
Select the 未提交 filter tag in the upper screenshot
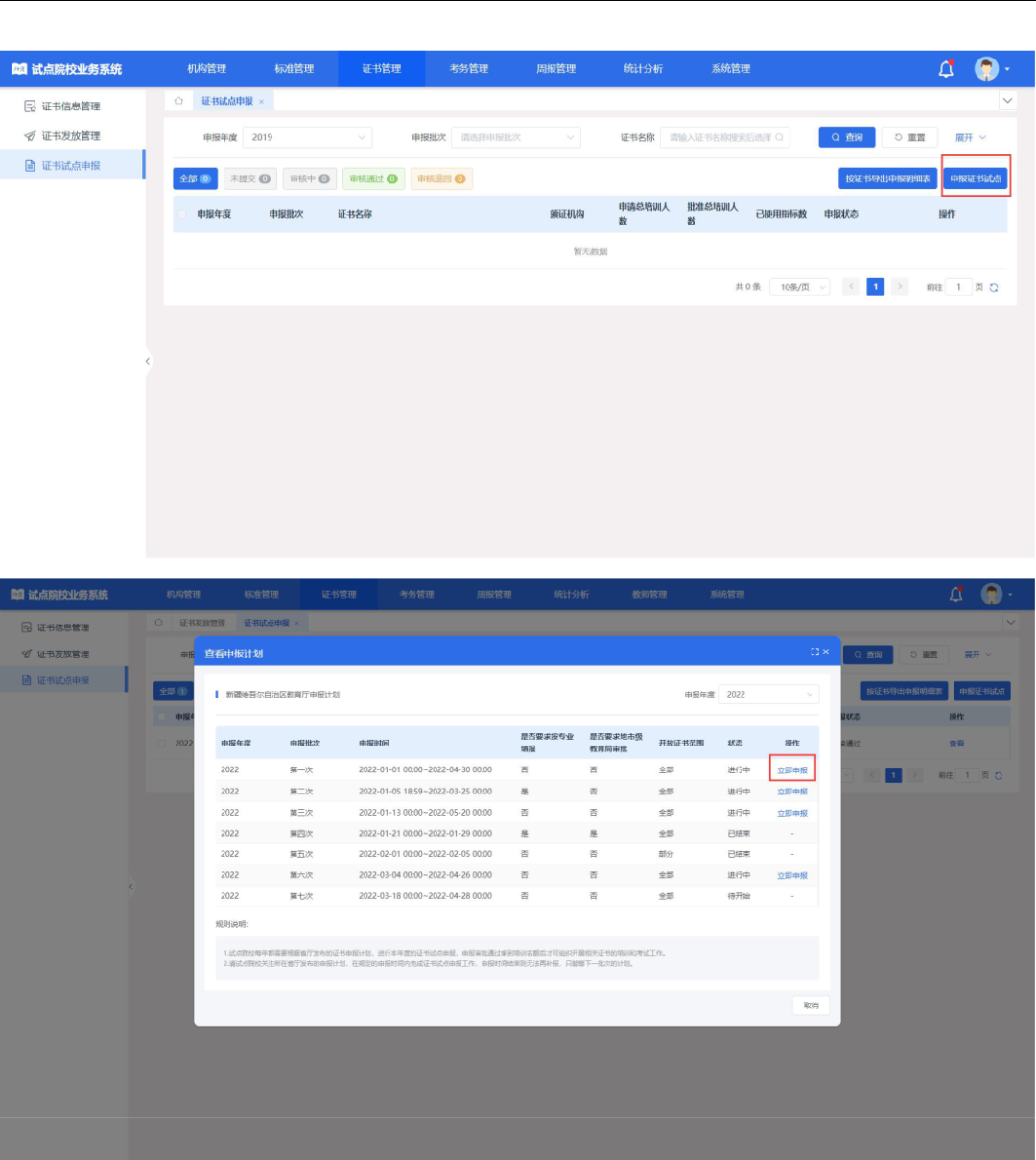[x=249, y=178]
